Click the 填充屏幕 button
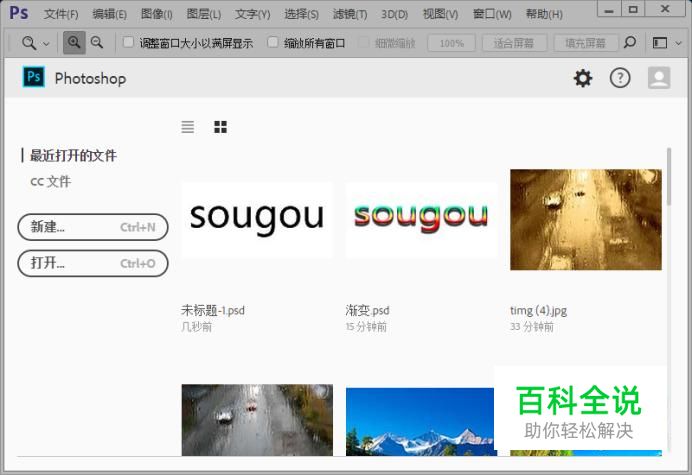The image size is (692, 475). [x=586, y=43]
